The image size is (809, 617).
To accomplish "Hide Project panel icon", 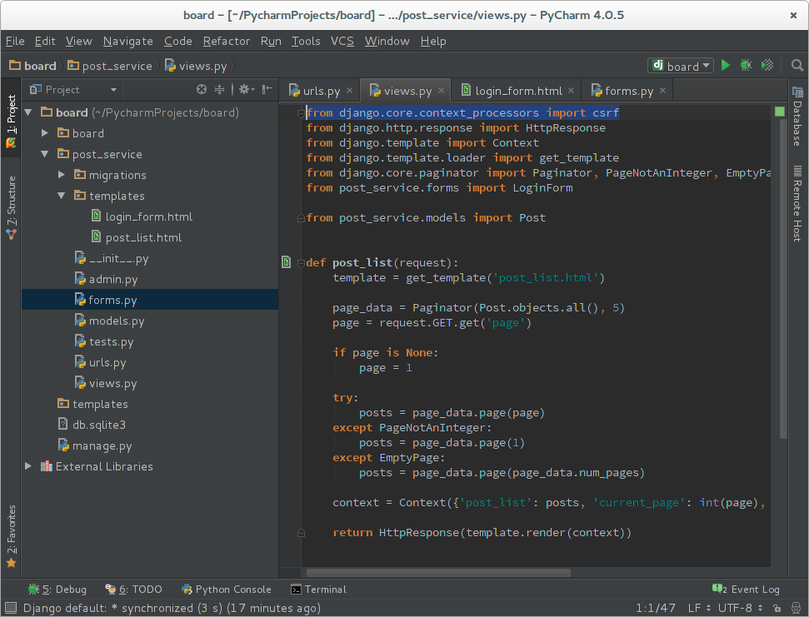I will pyautogui.click(x=267, y=90).
